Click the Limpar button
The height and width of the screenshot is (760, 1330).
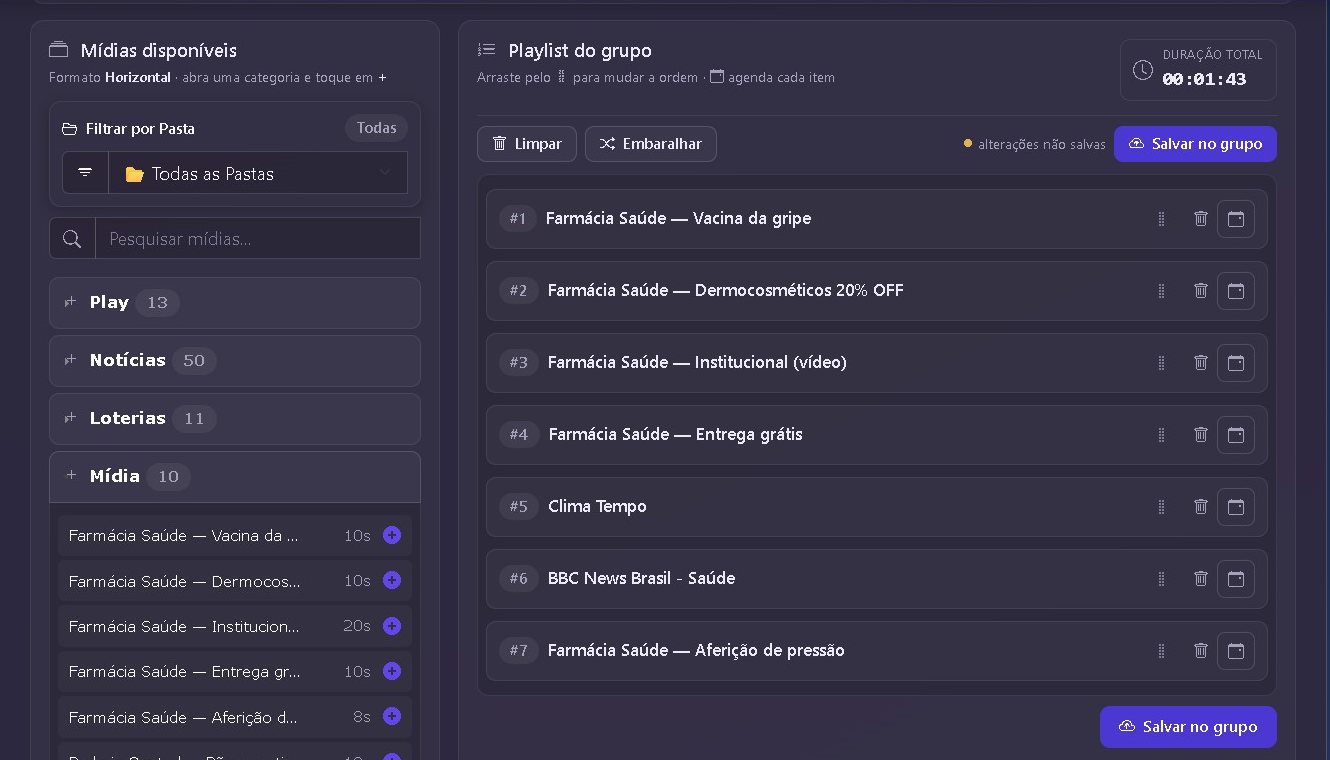click(527, 144)
